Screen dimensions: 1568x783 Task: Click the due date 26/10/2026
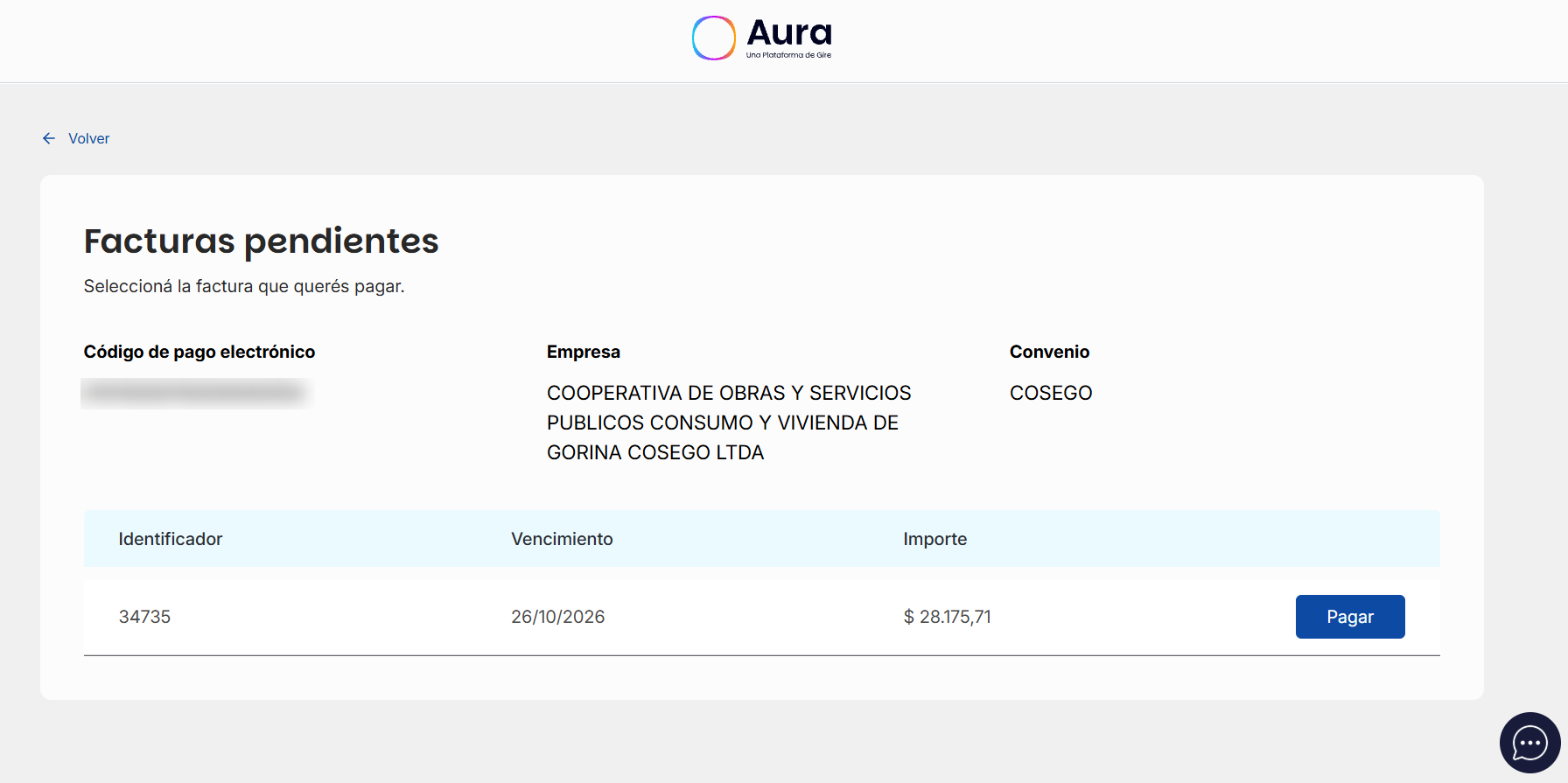(558, 617)
